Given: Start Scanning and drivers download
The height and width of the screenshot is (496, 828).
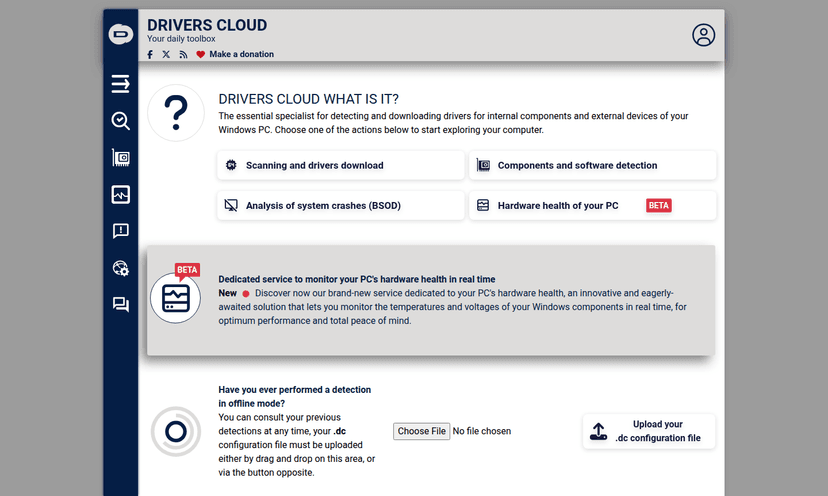Looking at the screenshot, I should [x=341, y=165].
